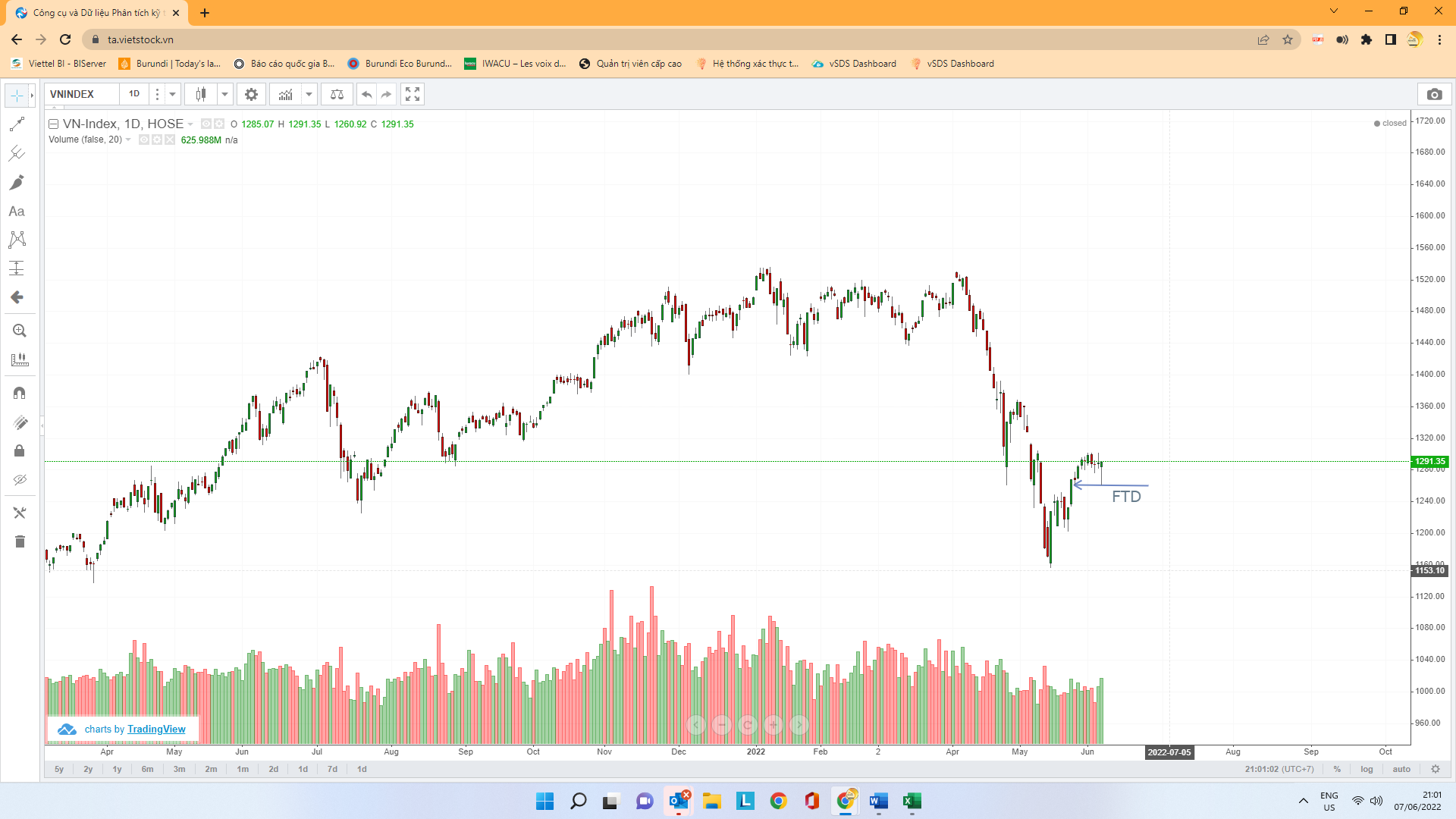The height and width of the screenshot is (819, 1456).
Task: Open chart properties gear in toolbar
Action: (x=251, y=94)
